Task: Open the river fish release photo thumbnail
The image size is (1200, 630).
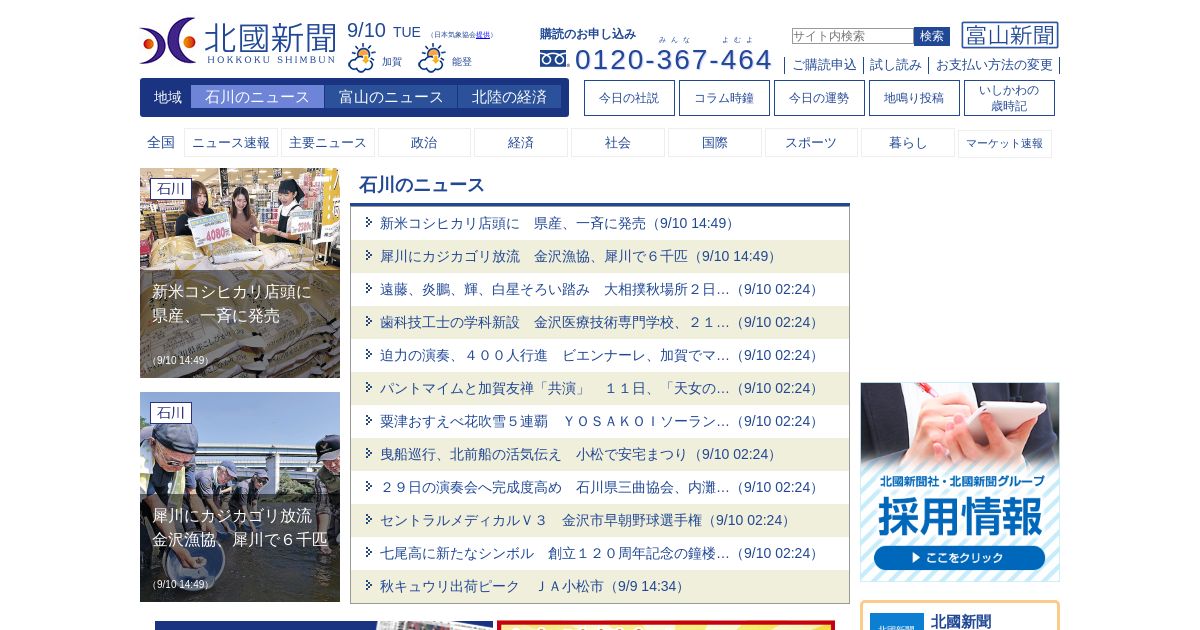Action: pos(240,497)
